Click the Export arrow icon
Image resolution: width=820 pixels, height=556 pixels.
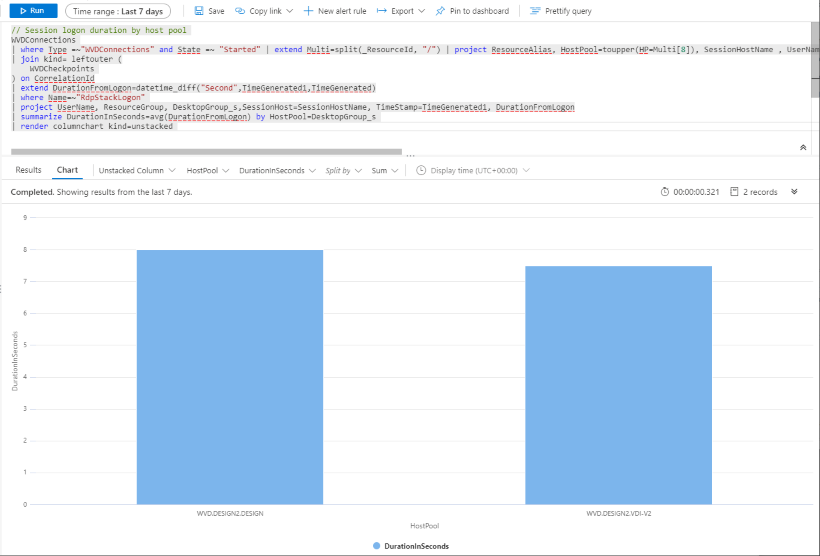[382, 11]
